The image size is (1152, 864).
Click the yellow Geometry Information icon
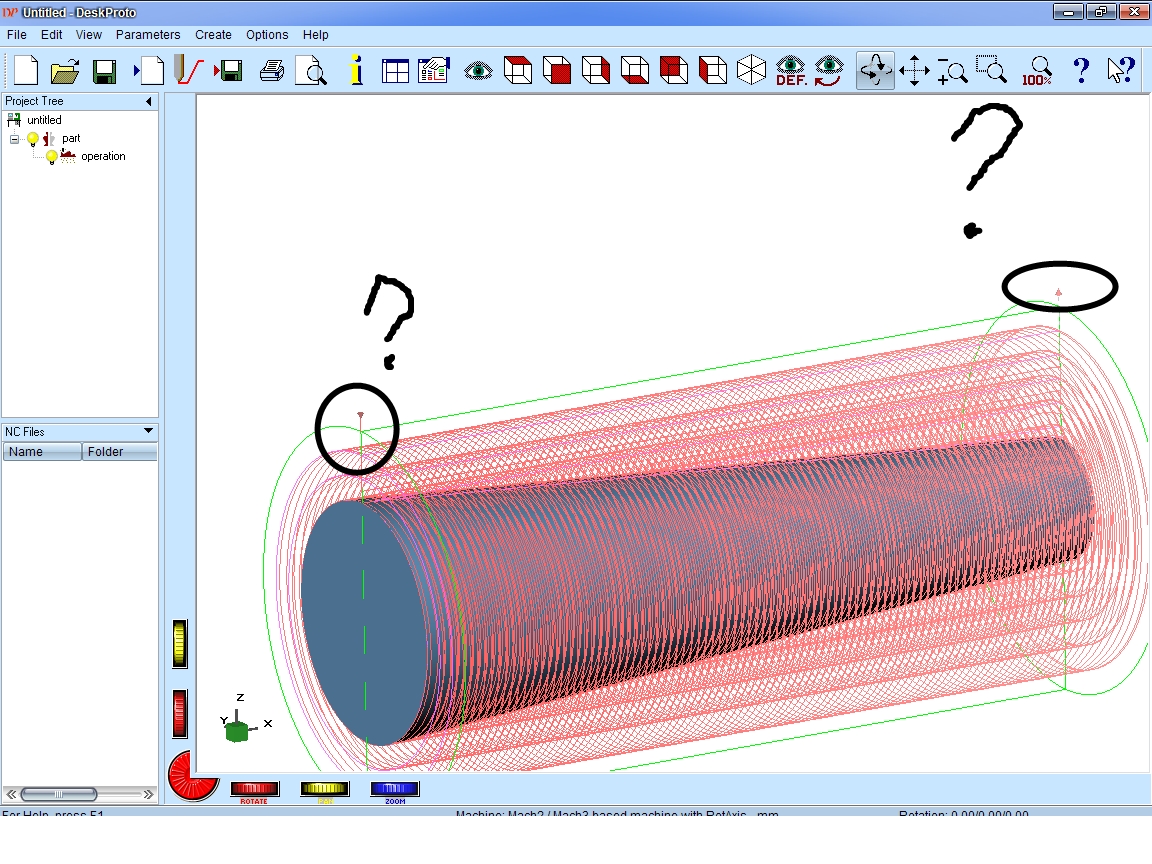pos(355,71)
